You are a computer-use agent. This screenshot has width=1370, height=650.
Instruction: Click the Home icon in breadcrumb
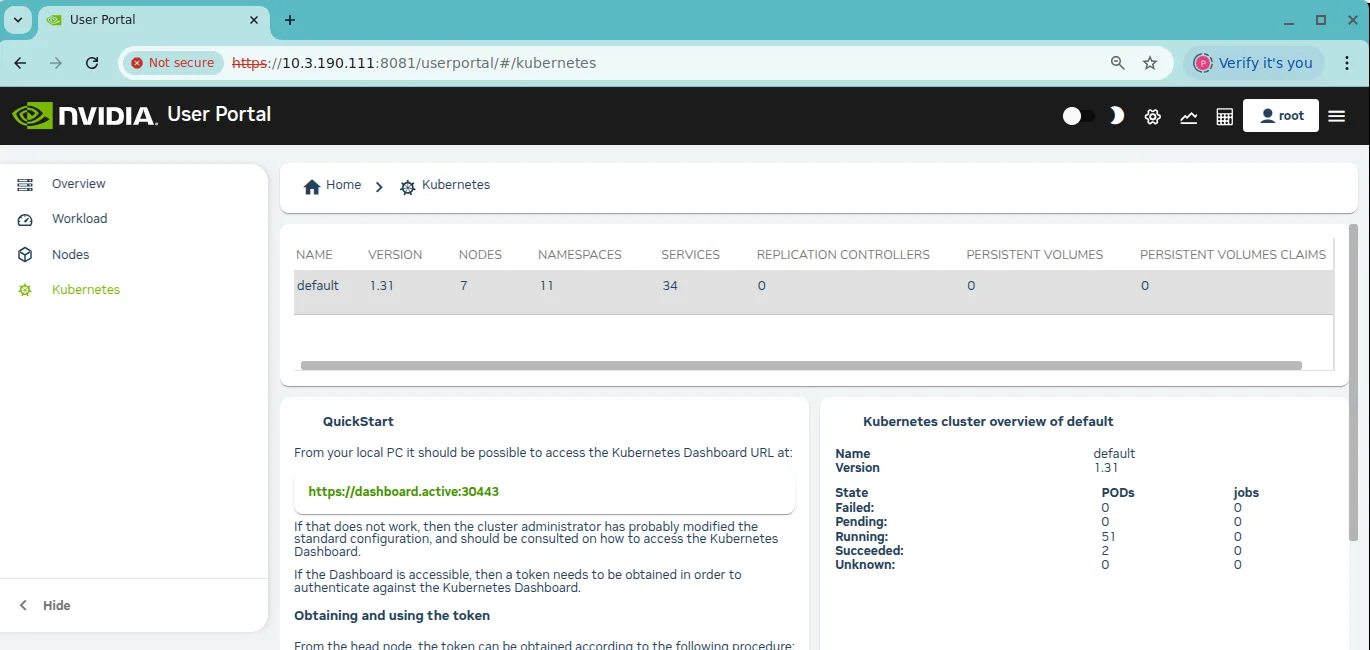pyautogui.click(x=312, y=187)
